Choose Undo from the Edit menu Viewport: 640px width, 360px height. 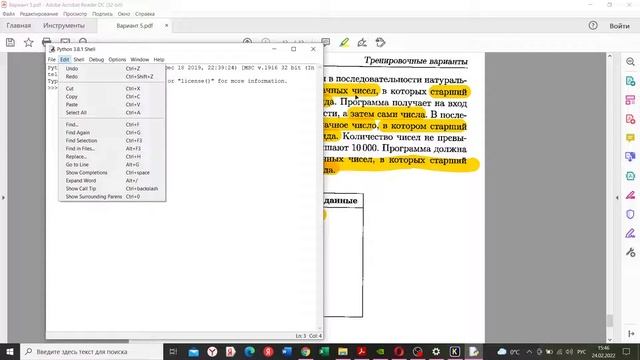coord(112,69)
